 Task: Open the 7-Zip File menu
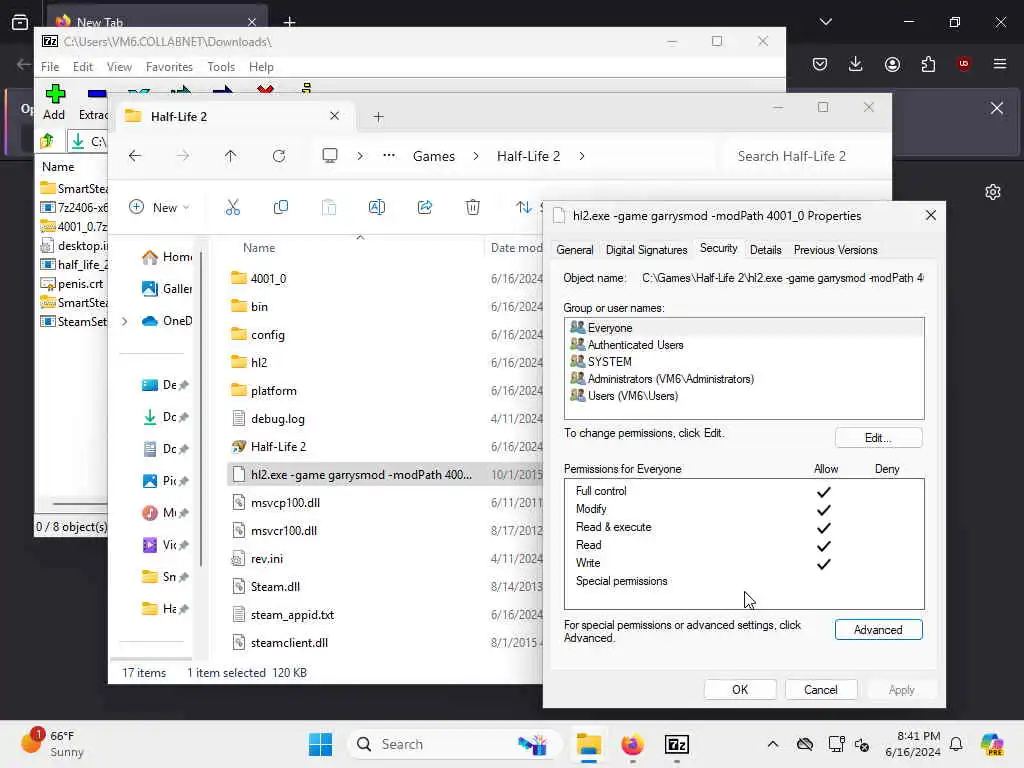pos(50,67)
